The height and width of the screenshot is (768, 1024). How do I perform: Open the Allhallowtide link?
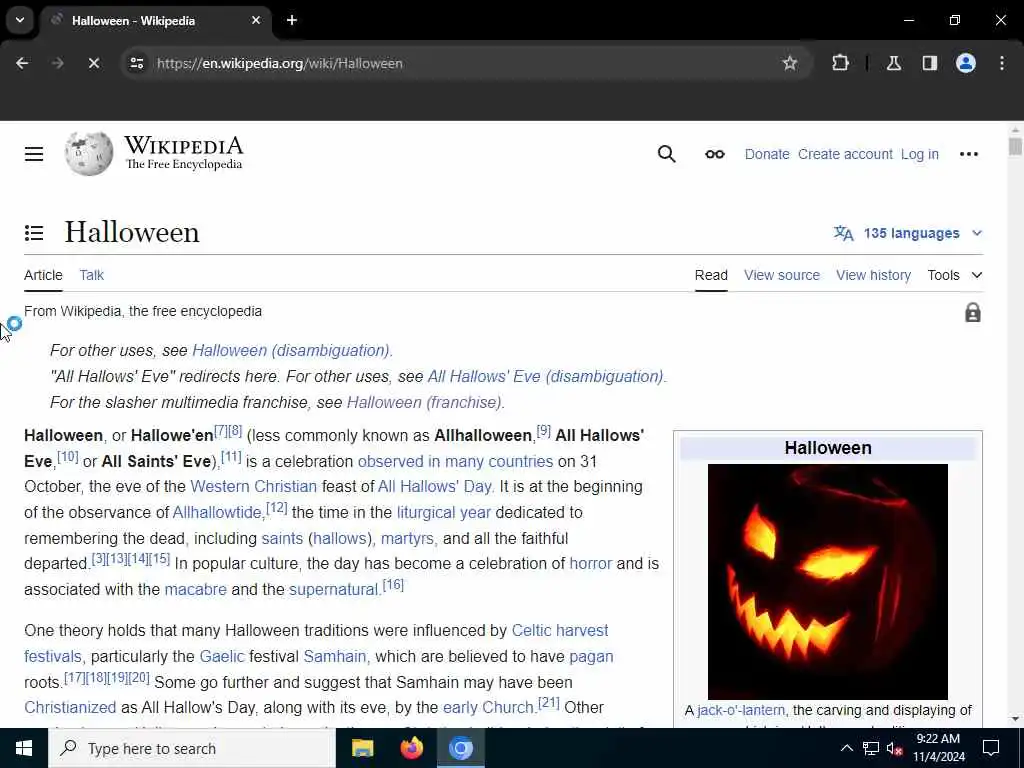tap(217, 513)
